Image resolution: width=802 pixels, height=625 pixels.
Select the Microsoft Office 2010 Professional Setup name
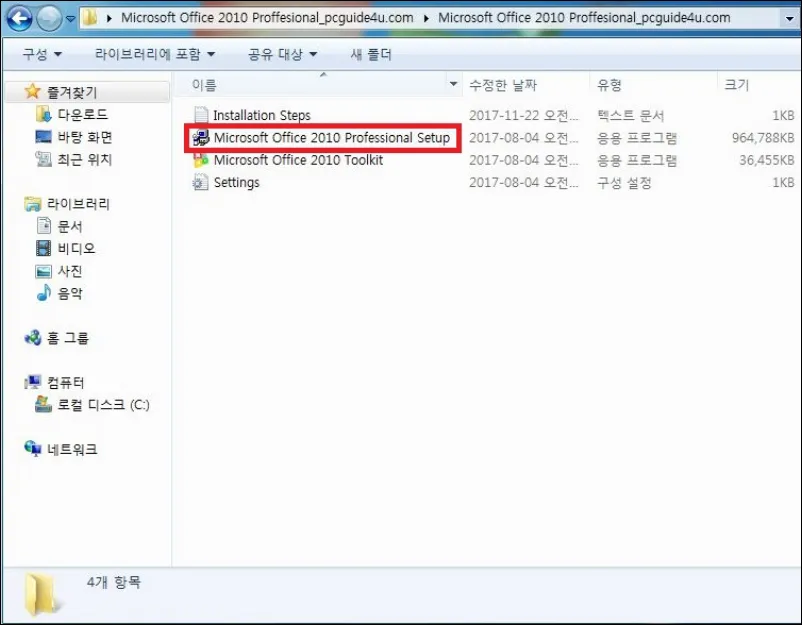click(x=331, y=138)
